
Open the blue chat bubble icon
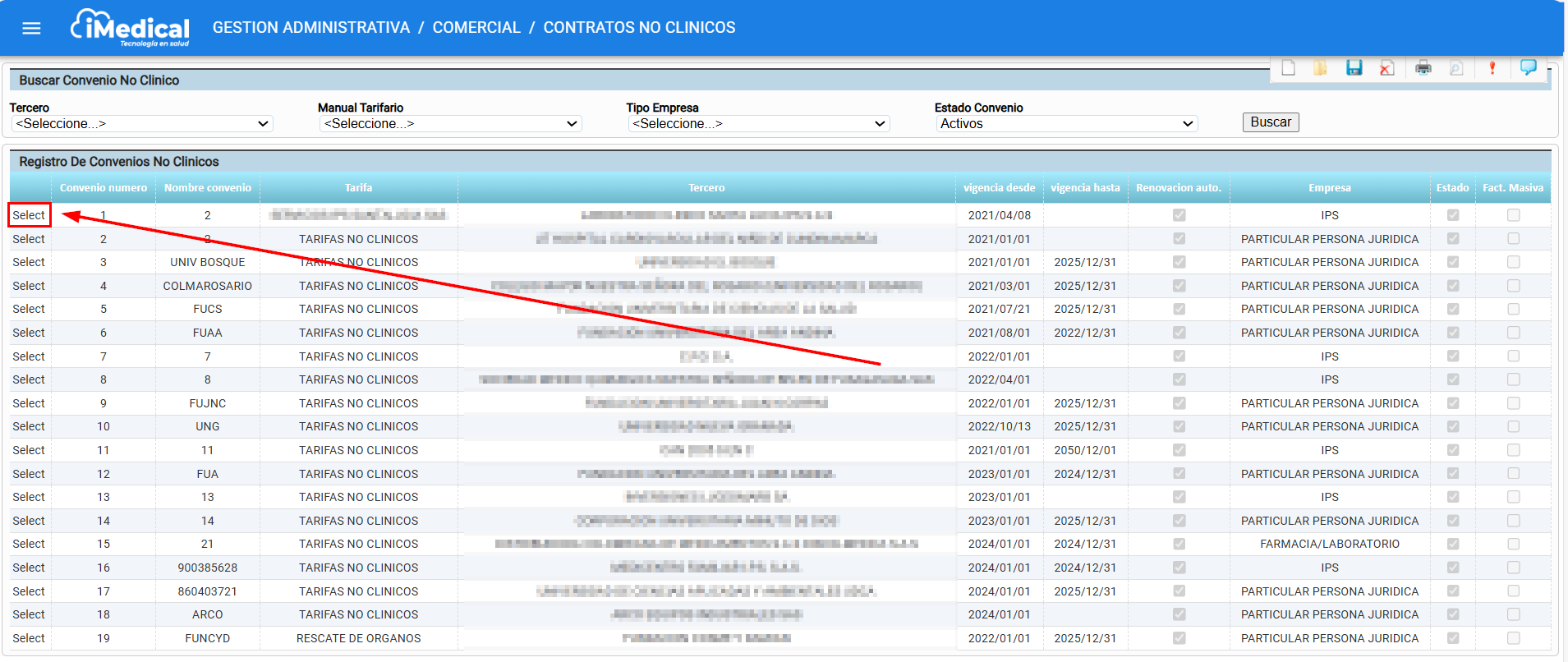click(1529, 67)
